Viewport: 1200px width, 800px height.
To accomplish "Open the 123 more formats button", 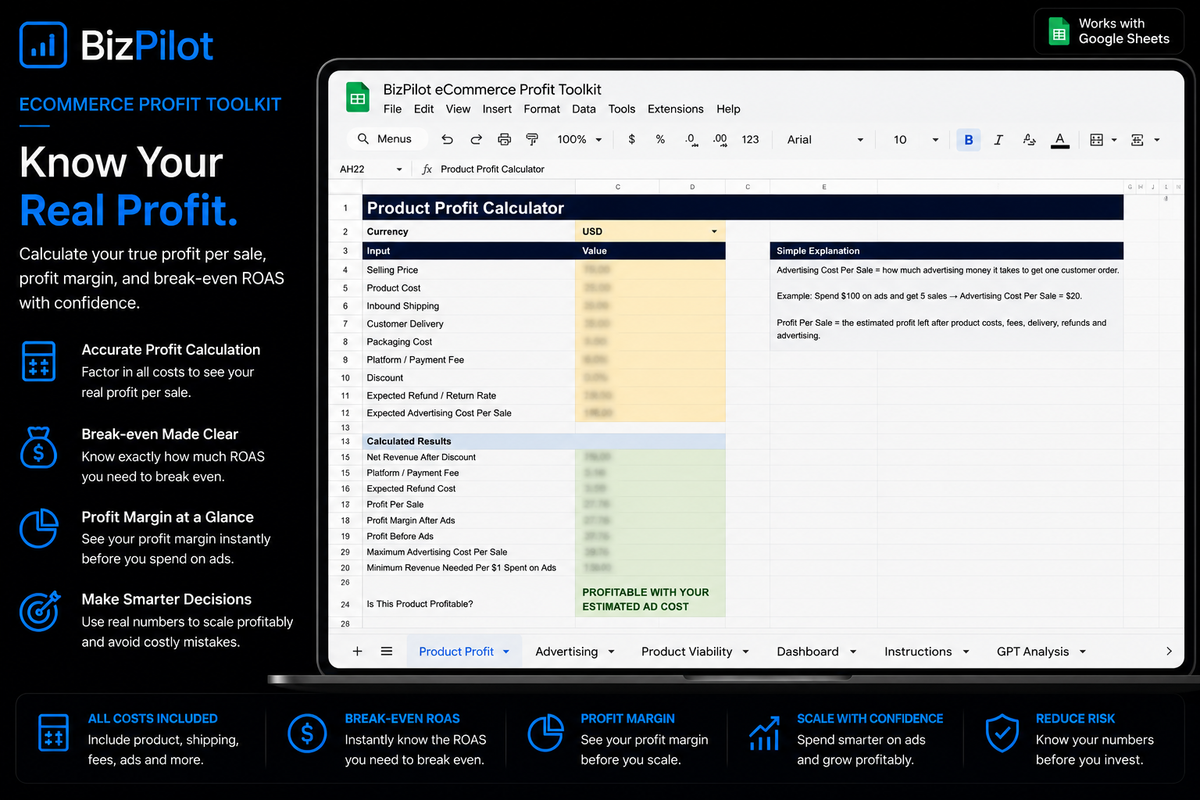I will [751, 140].
